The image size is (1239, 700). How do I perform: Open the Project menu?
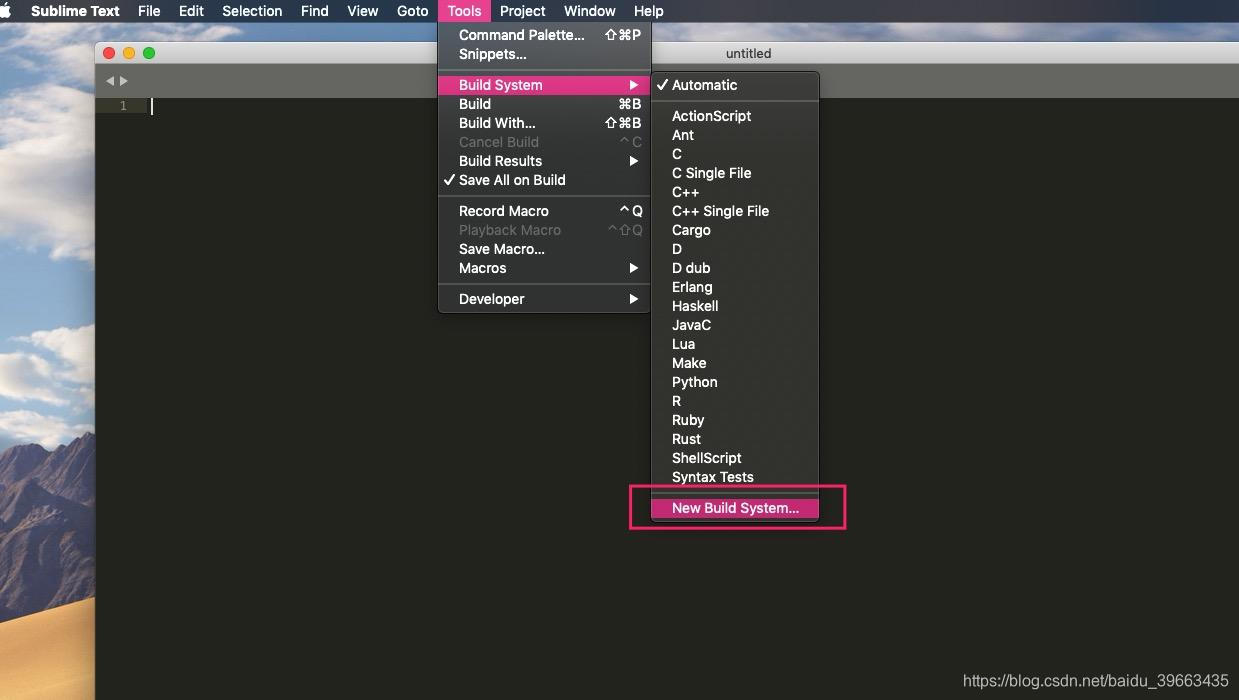pyautogui.click(x=523, y=11)
